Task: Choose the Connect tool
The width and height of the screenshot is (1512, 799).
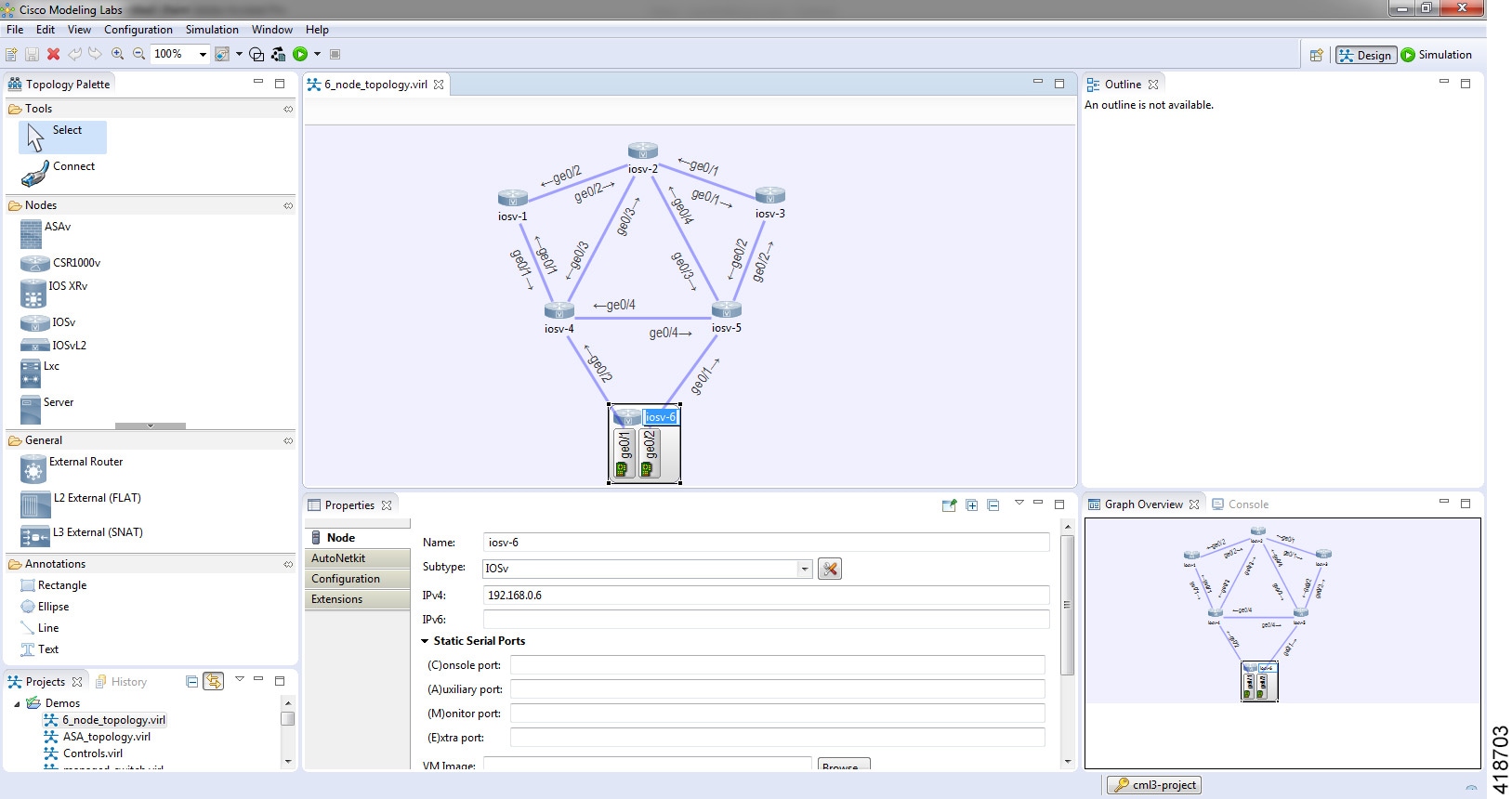Action: [x=60, y=173]
